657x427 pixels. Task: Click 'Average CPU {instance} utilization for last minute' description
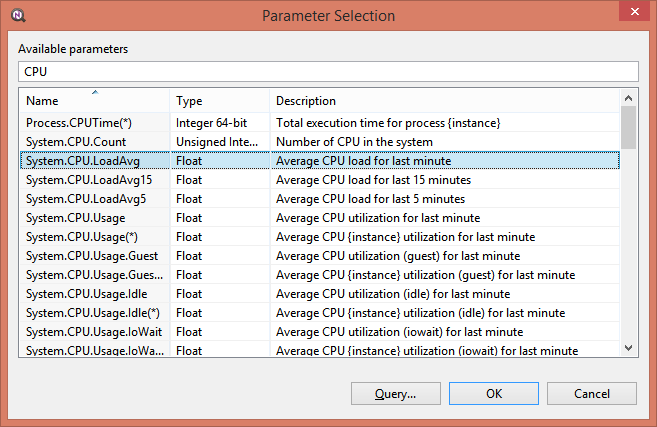[x=406, y=237]
